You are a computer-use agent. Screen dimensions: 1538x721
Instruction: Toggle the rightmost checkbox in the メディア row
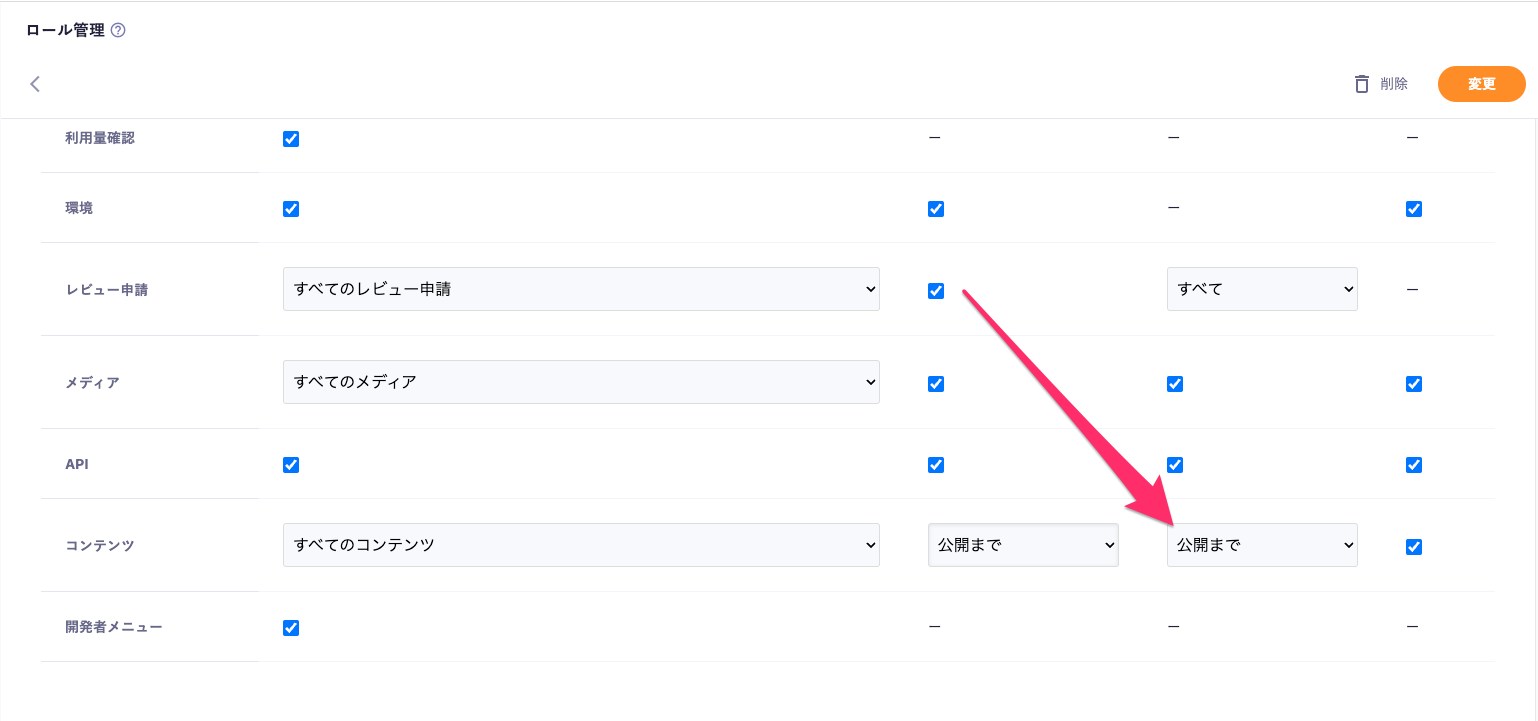coord(1413,384)
